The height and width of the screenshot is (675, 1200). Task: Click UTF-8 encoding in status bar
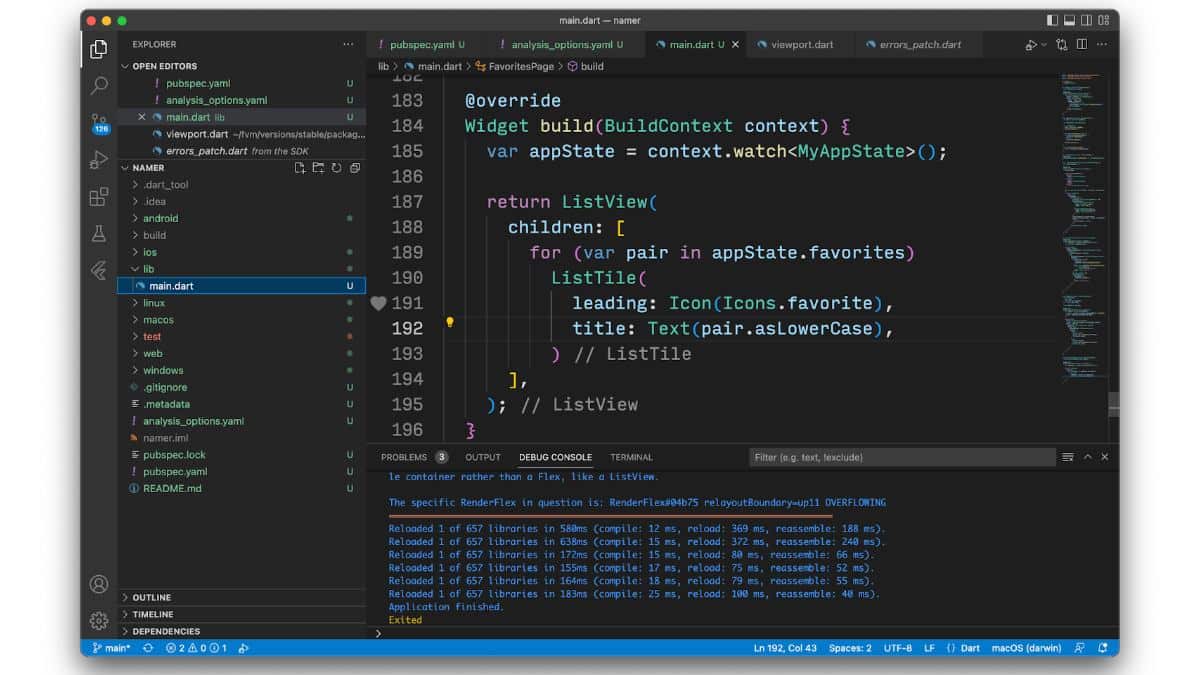coord(898,648)
